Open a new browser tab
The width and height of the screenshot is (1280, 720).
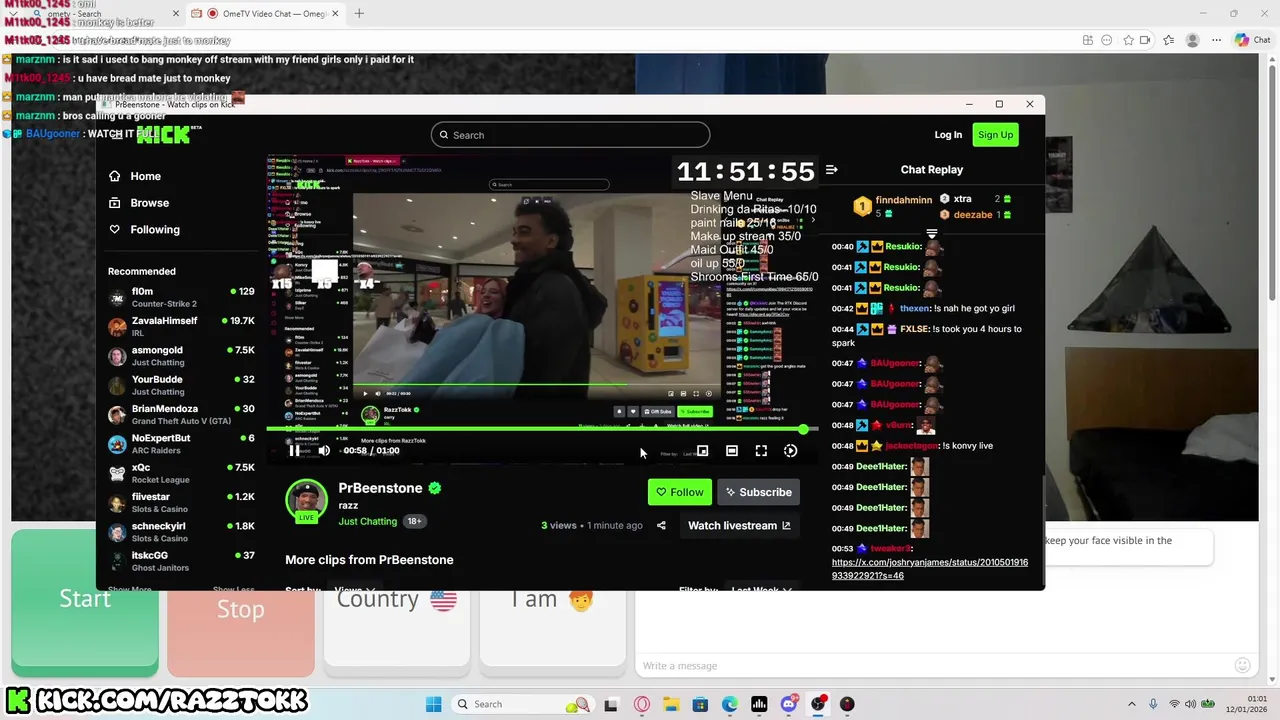359,13
